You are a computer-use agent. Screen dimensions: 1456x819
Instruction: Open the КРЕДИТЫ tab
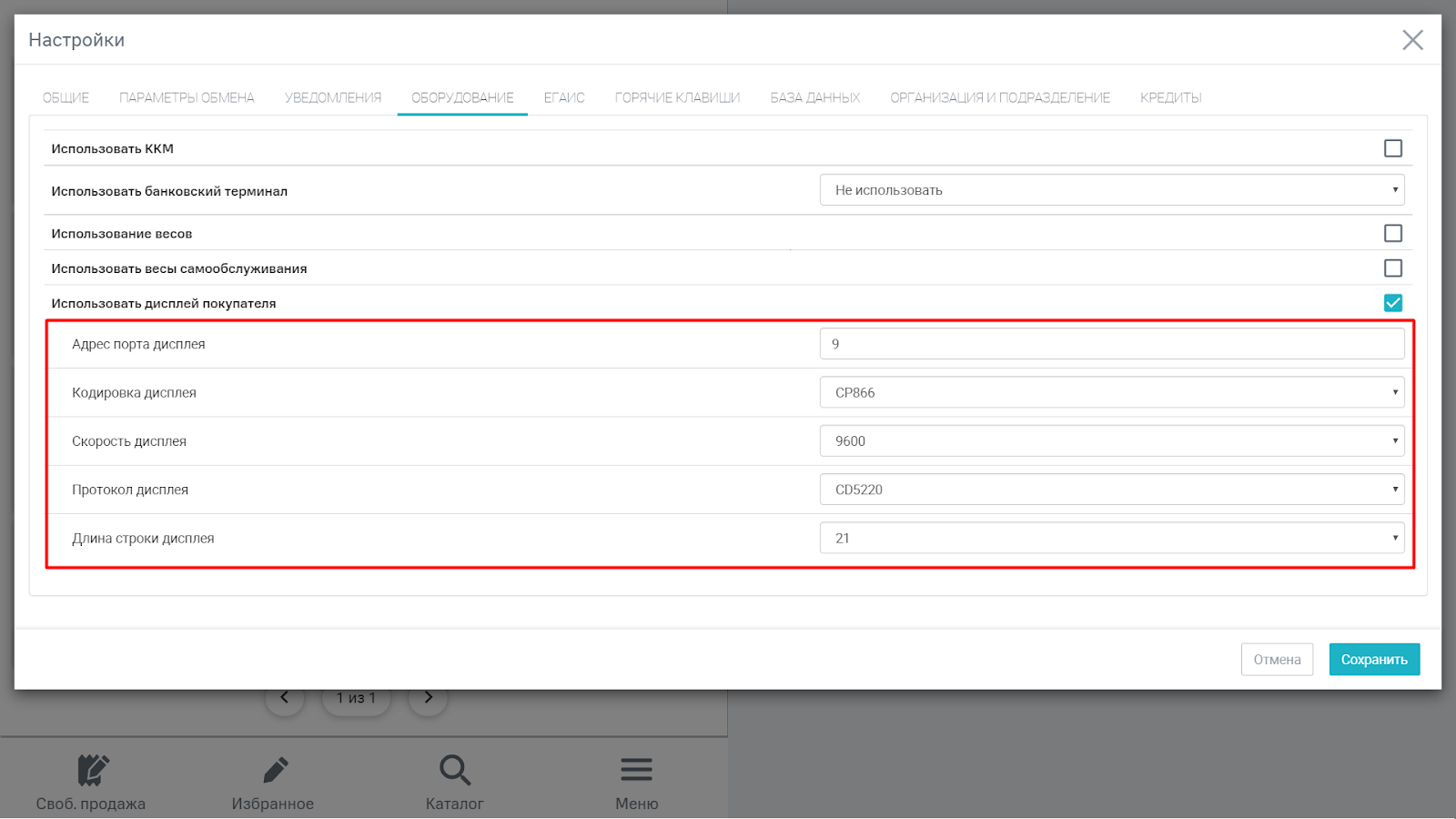pyautogui.click(x=1171, y=97)
